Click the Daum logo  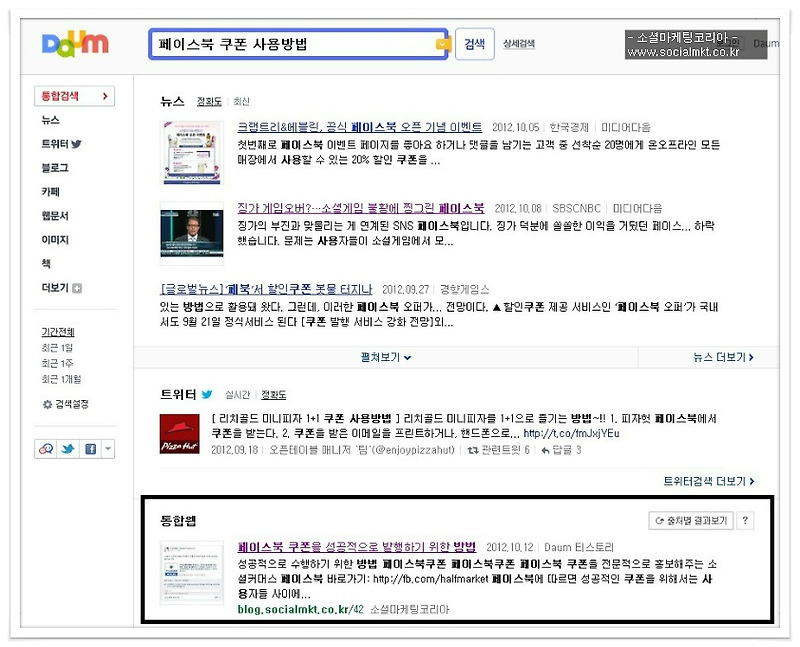pos(75,43)
